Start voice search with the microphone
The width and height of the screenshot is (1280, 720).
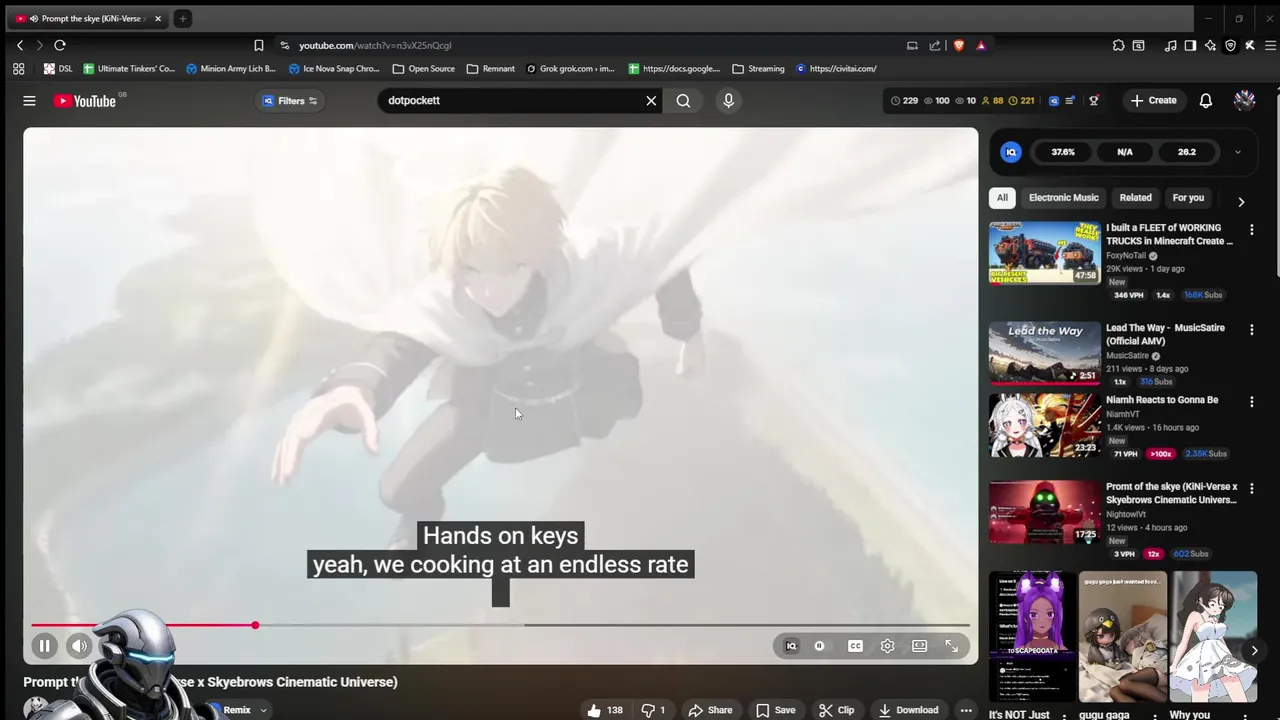tap(728, 101)
